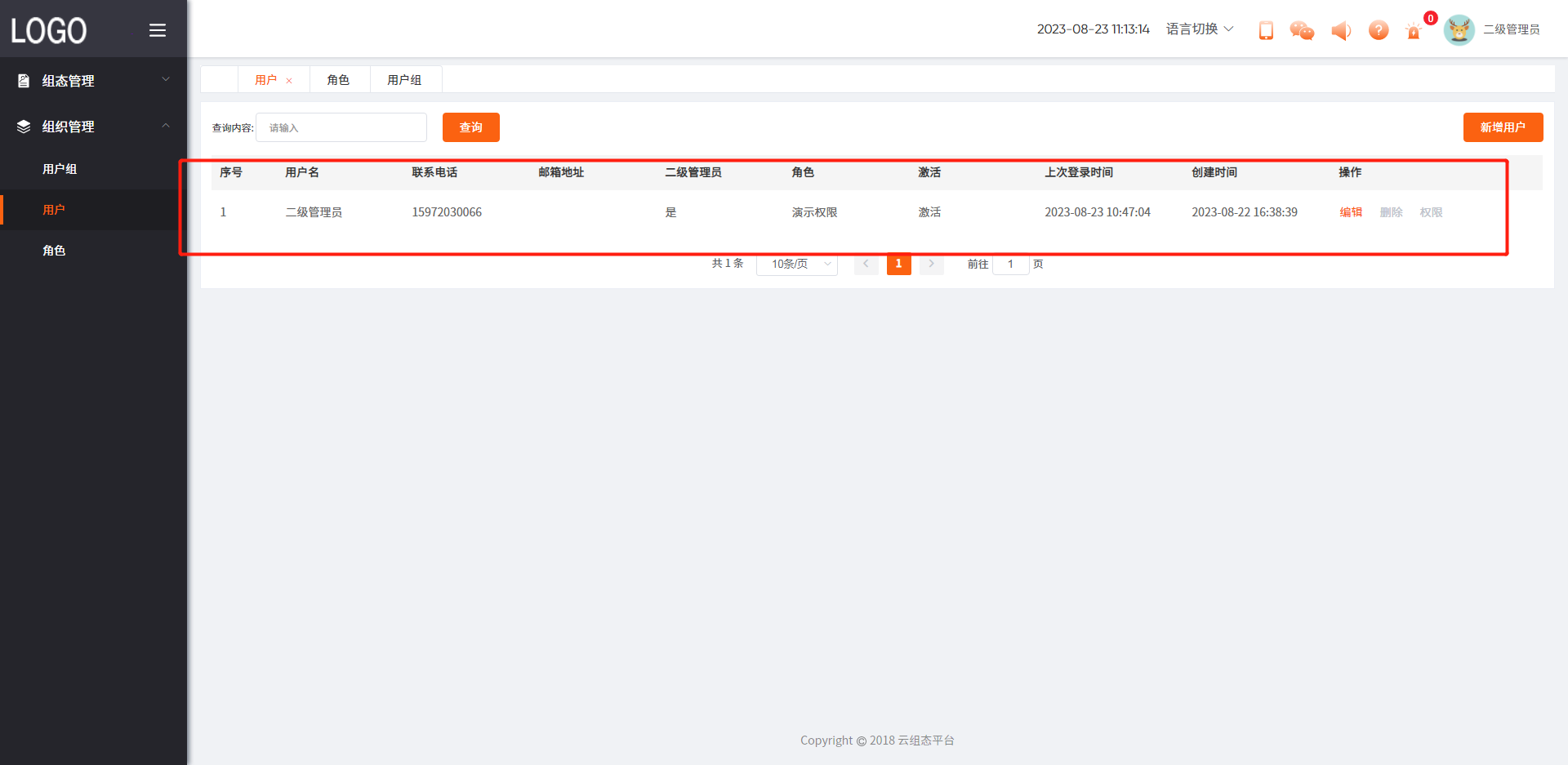Close the 用户 tab with x icon
This screenshot has height=765, width=1568.
289,81
